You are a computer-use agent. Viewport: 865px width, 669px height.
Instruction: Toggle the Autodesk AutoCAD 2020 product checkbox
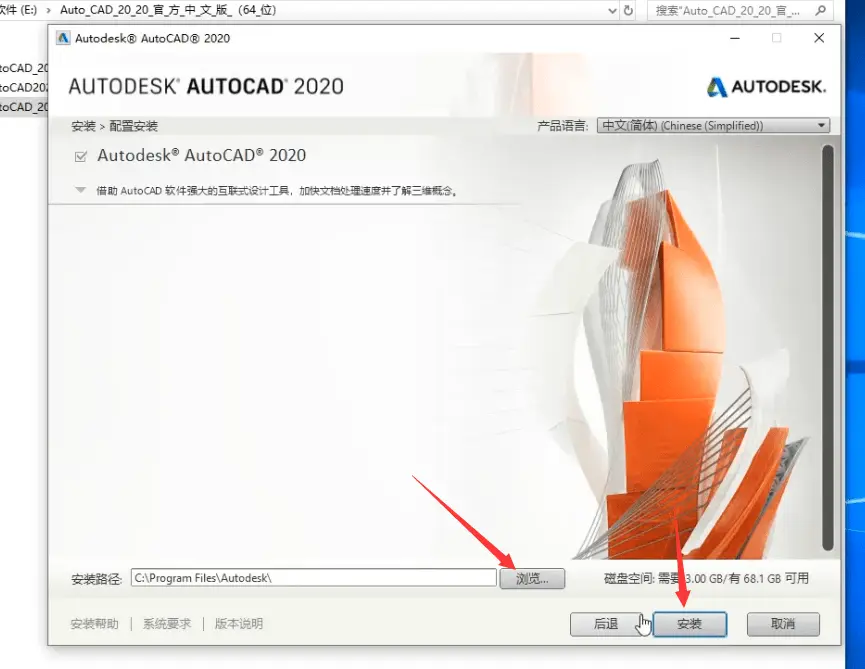pos(81,157)
